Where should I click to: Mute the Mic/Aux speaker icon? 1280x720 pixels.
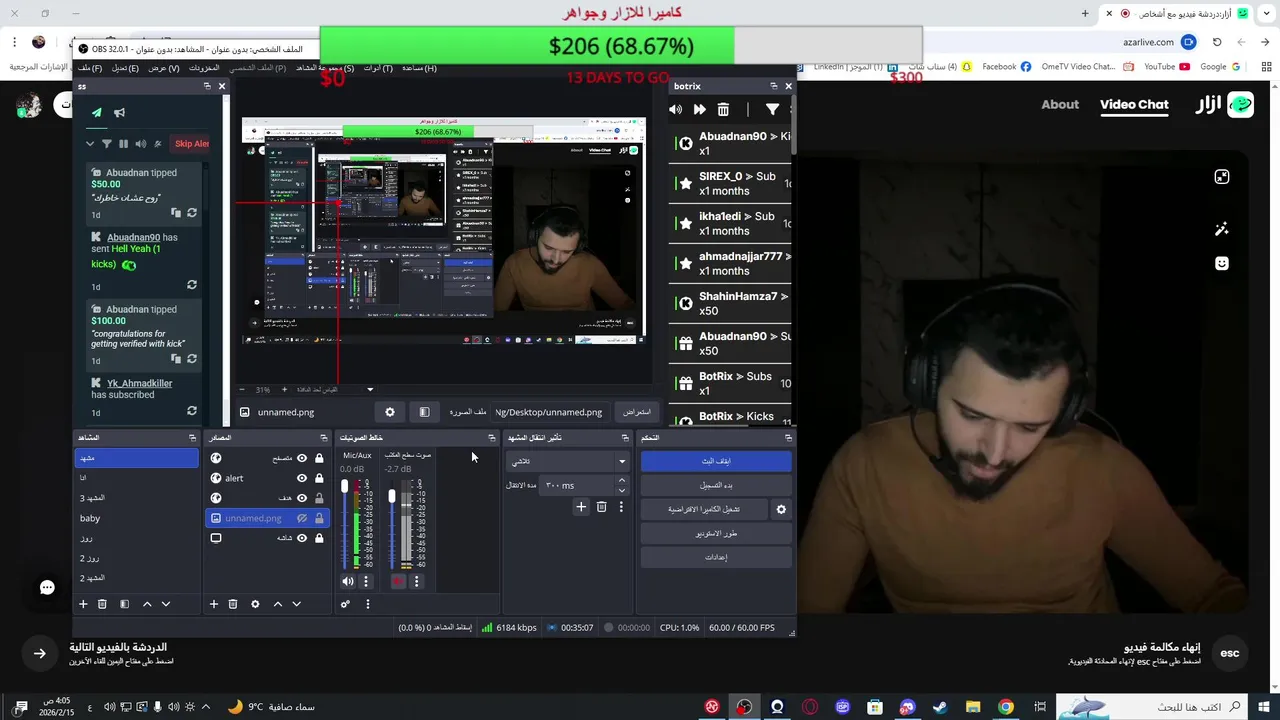point(348,581)
